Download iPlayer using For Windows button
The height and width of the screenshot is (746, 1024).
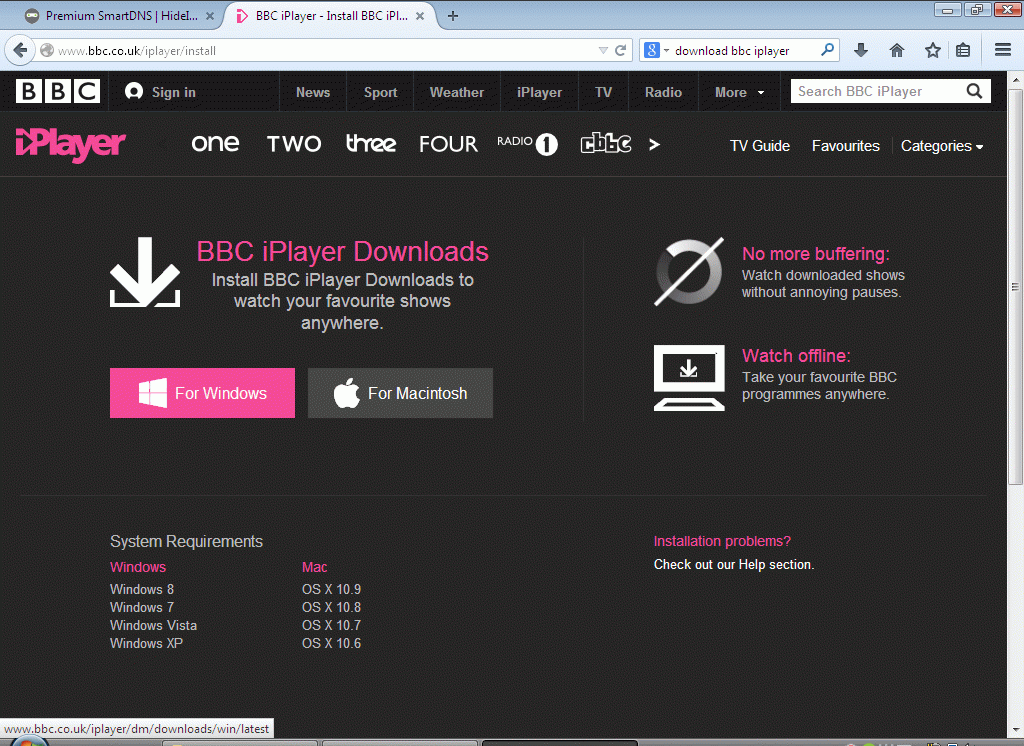[x=202, y=393]
